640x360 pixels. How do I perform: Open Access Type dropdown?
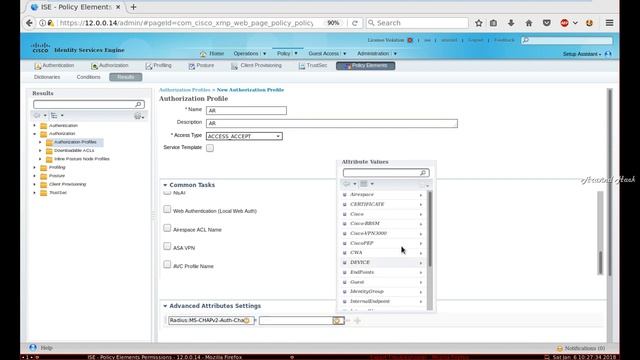coord(244,136)
